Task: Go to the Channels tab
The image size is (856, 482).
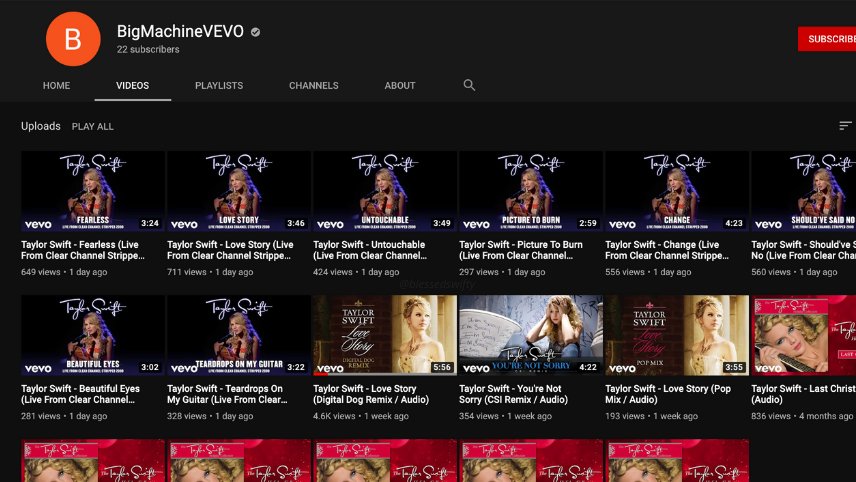Action: pos(314,86)
